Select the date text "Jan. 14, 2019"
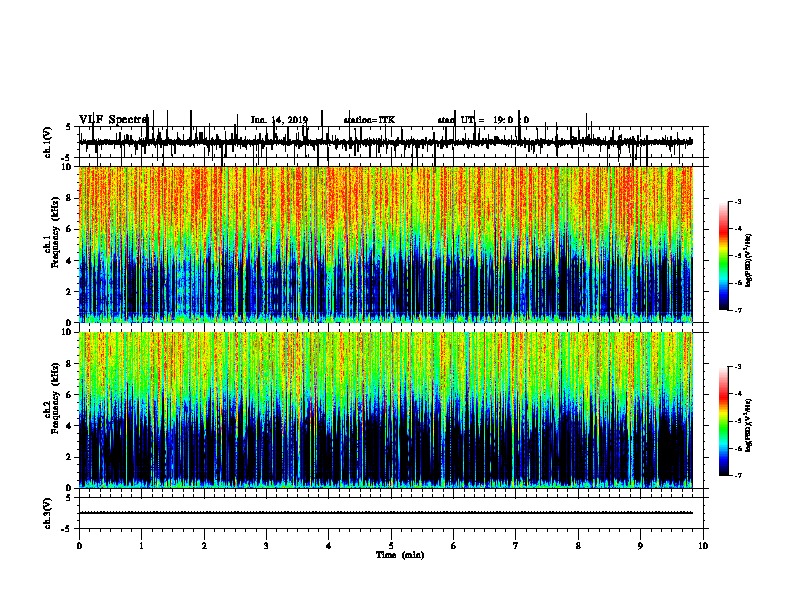The image size is (792, 612). tap(279, 120)
